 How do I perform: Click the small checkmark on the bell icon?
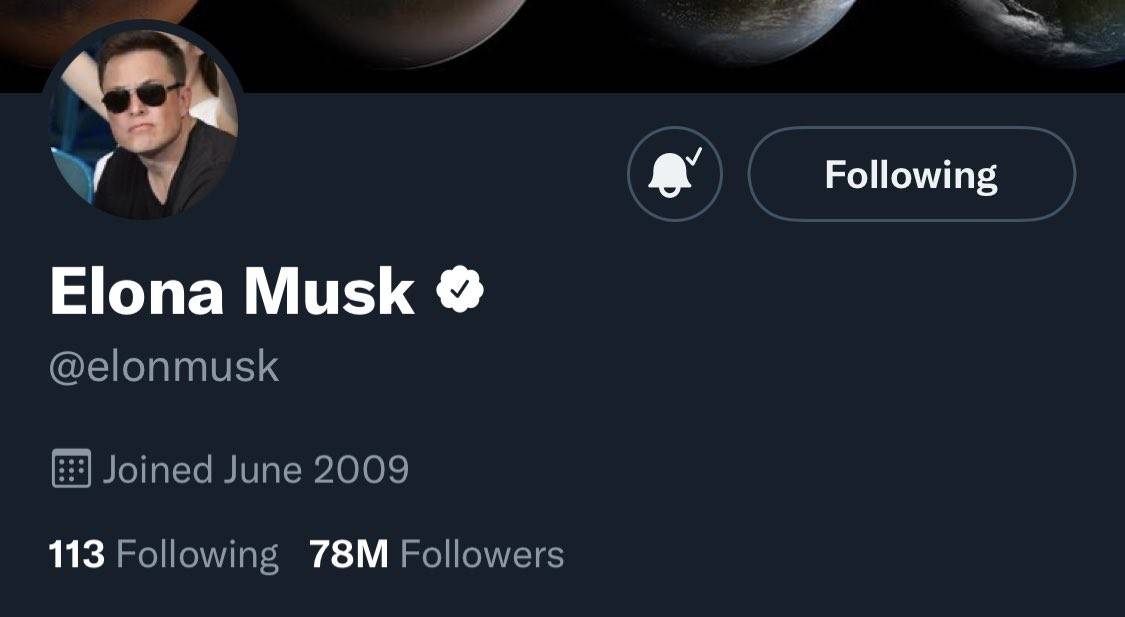[x=697, y=155]
